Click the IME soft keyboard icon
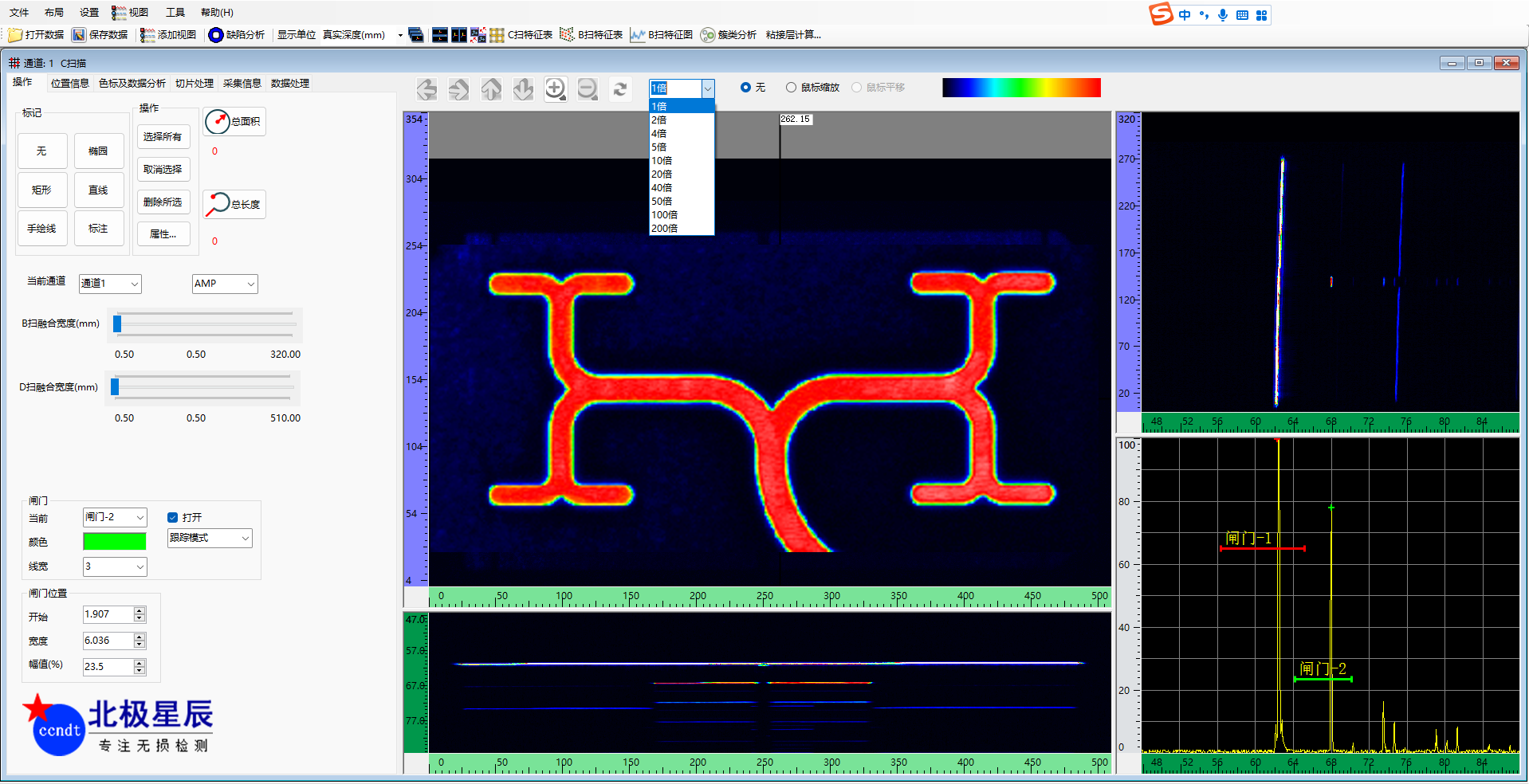 click(x=1242, y=15)
